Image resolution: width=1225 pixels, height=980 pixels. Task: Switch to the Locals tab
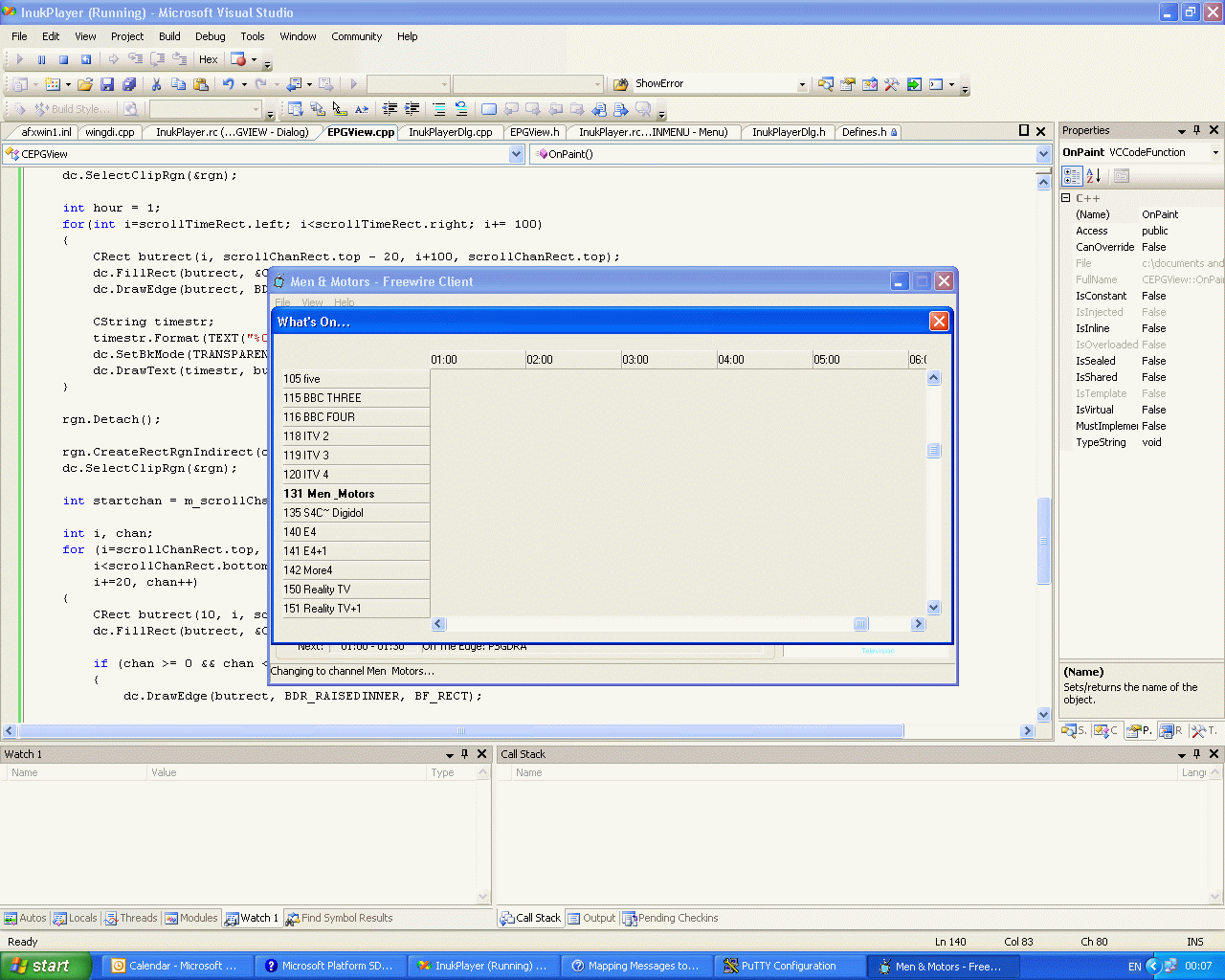[76, 918]
